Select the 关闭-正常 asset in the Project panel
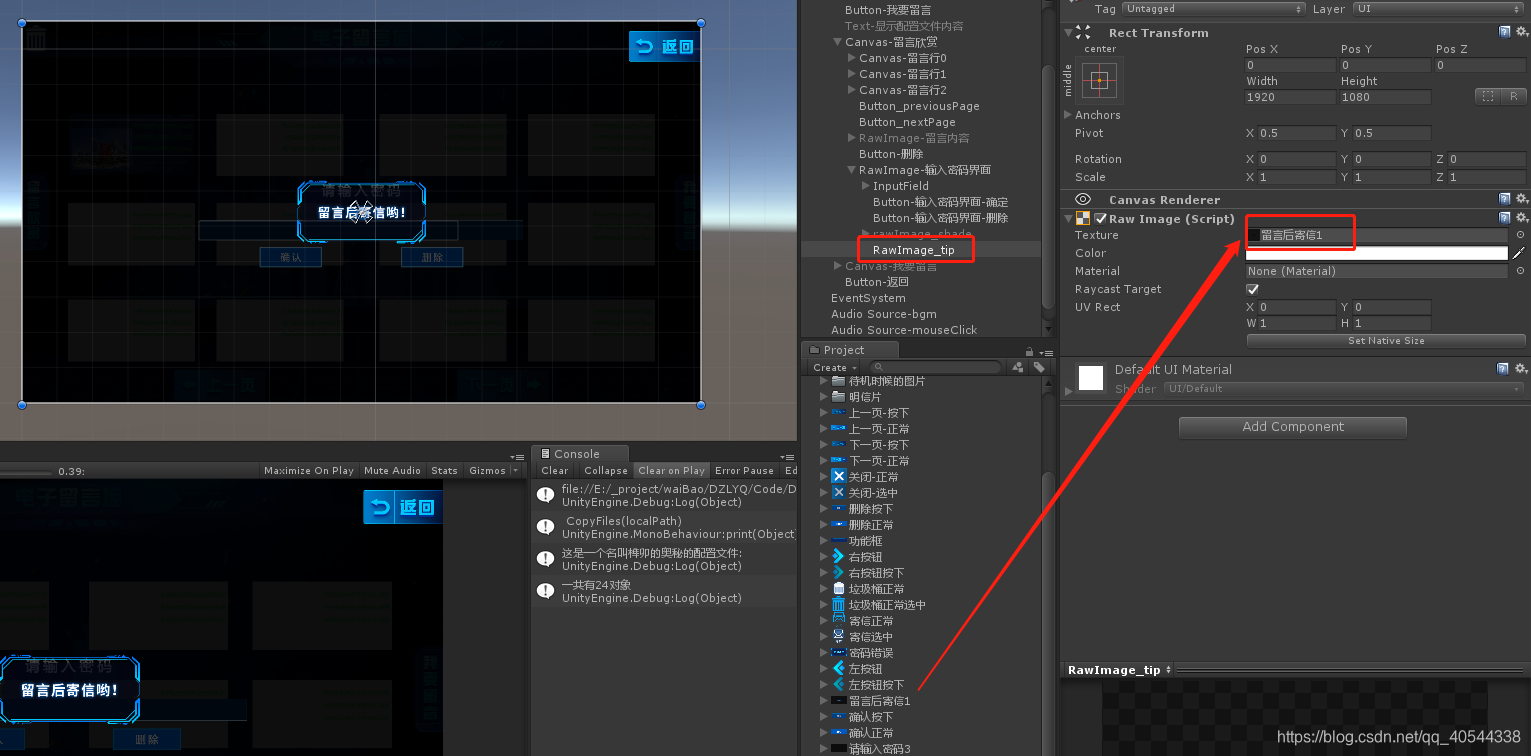1531x756 pixels. pyautogui.click(x=865, y=477)
